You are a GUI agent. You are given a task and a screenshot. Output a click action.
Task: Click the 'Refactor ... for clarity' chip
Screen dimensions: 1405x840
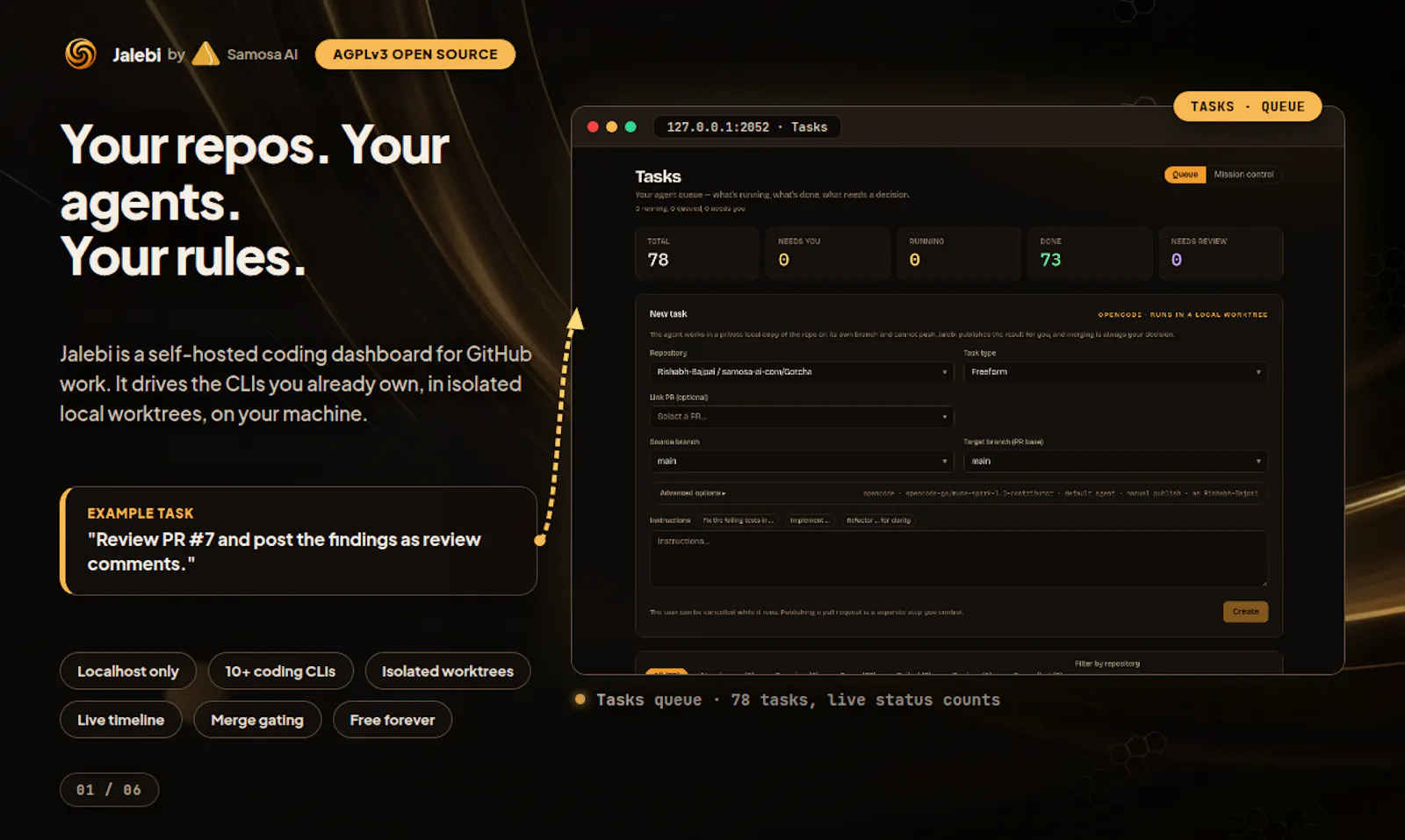point(878,521)
